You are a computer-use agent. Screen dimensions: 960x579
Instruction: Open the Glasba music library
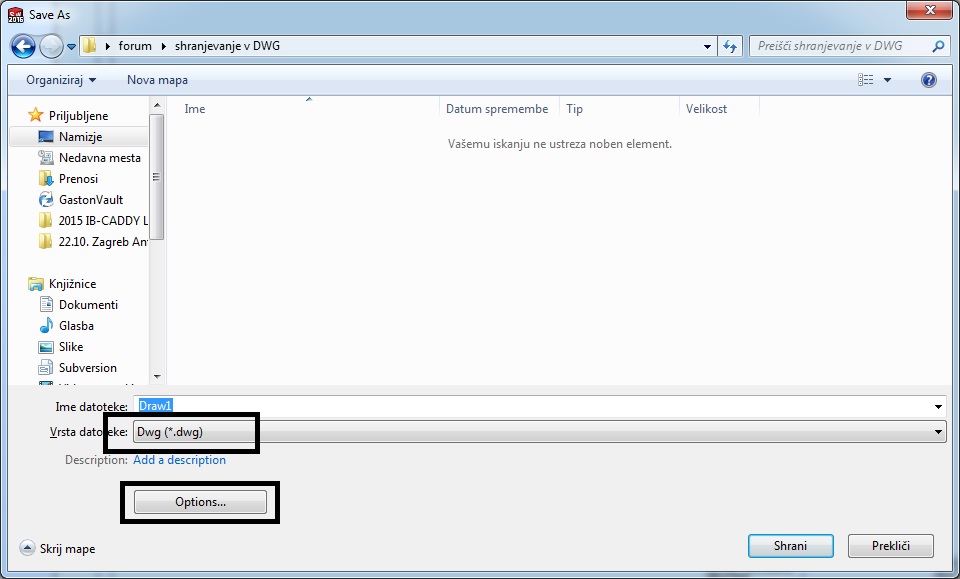[x=76, y=326]
